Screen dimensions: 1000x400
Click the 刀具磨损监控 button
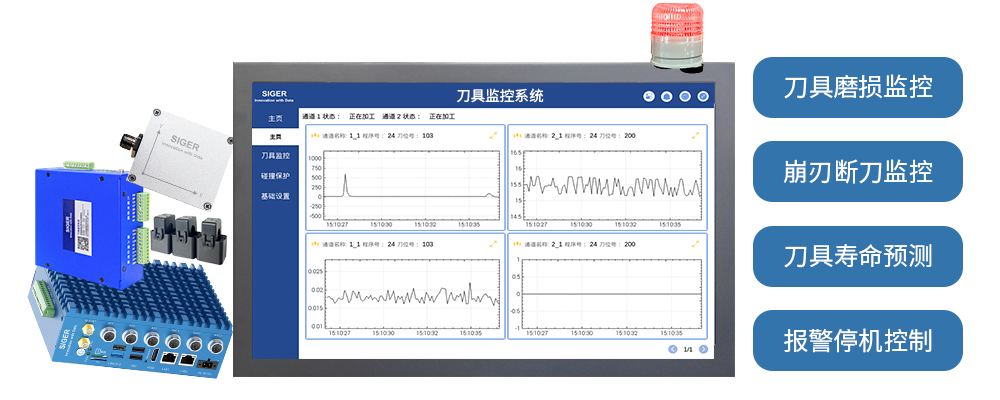pos(857,87)
